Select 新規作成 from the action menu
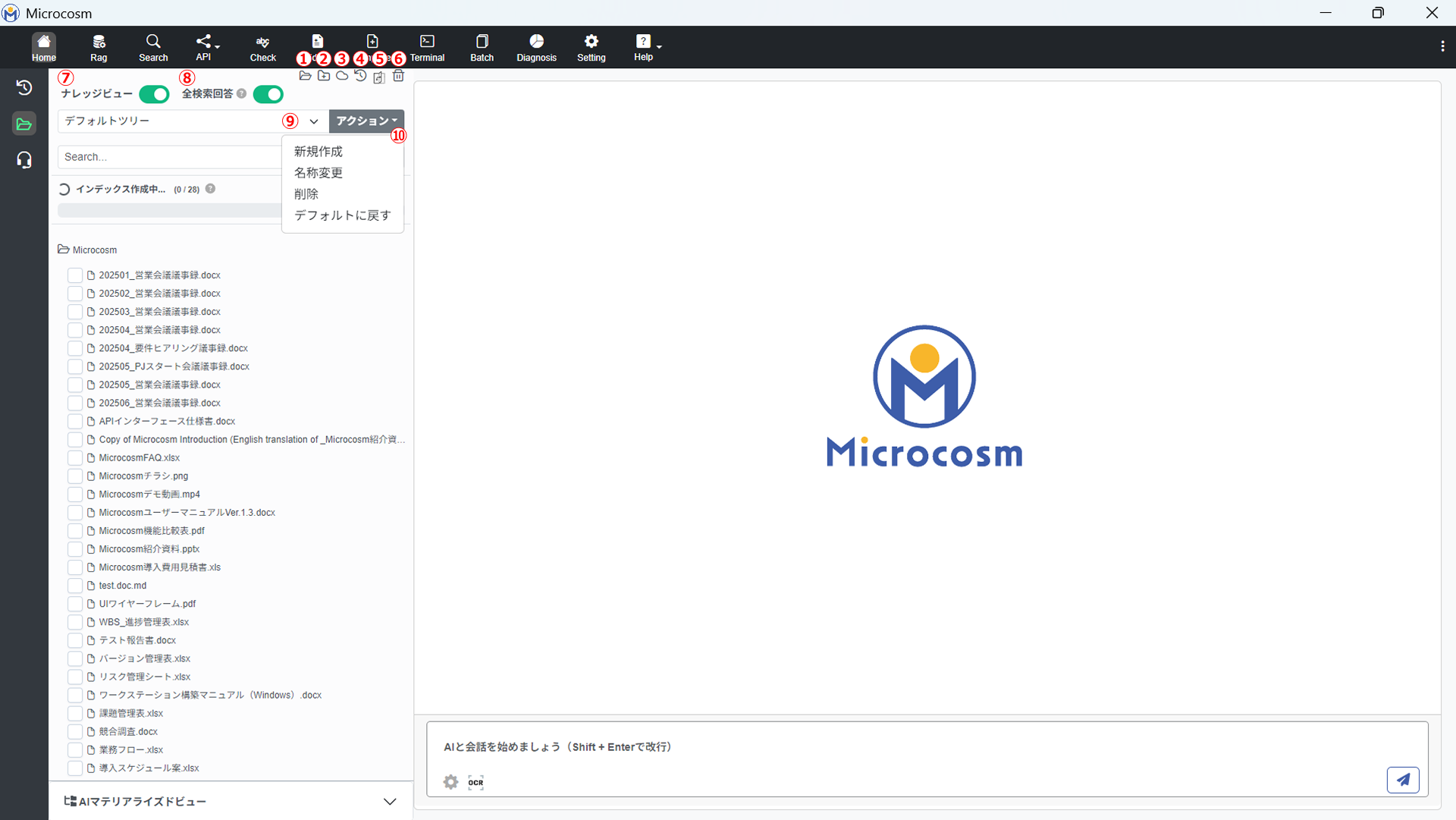Viewport: 1456px width, 820px height. [318, 152]
